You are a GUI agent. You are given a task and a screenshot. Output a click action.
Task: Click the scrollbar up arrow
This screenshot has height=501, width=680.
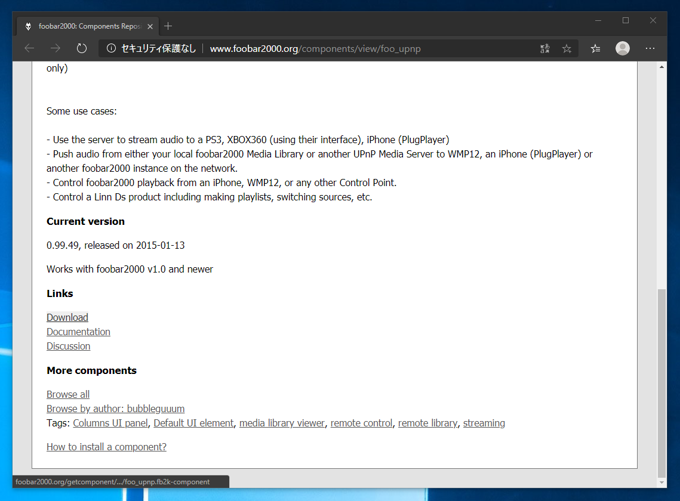pyautogui.click(x=661, y=67)
